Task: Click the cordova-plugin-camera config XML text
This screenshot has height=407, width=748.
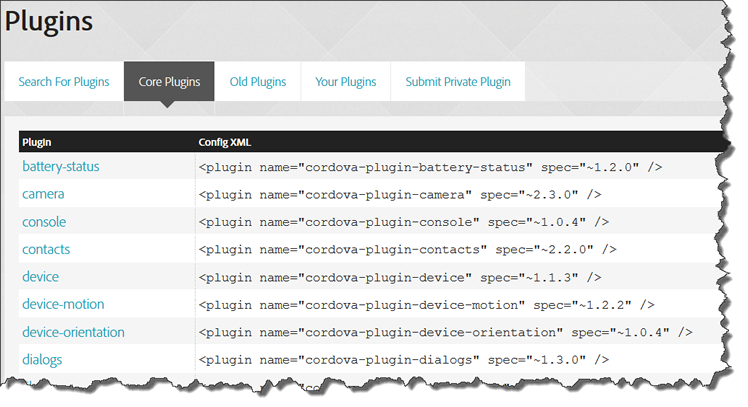Action: 400,195
